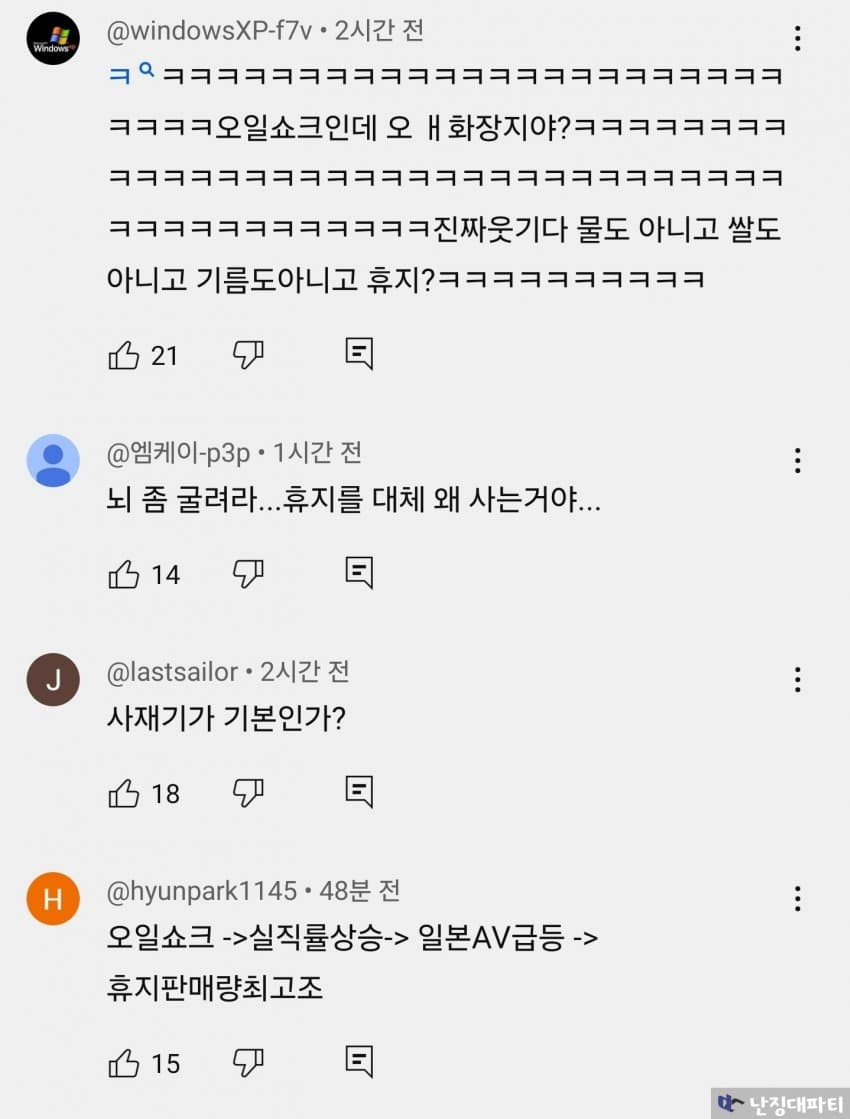The height and width of the screenshot is (1119, 850).
Task: Dislike the @hyunpark1145 comment
Action: click(x=247, y=1063)
